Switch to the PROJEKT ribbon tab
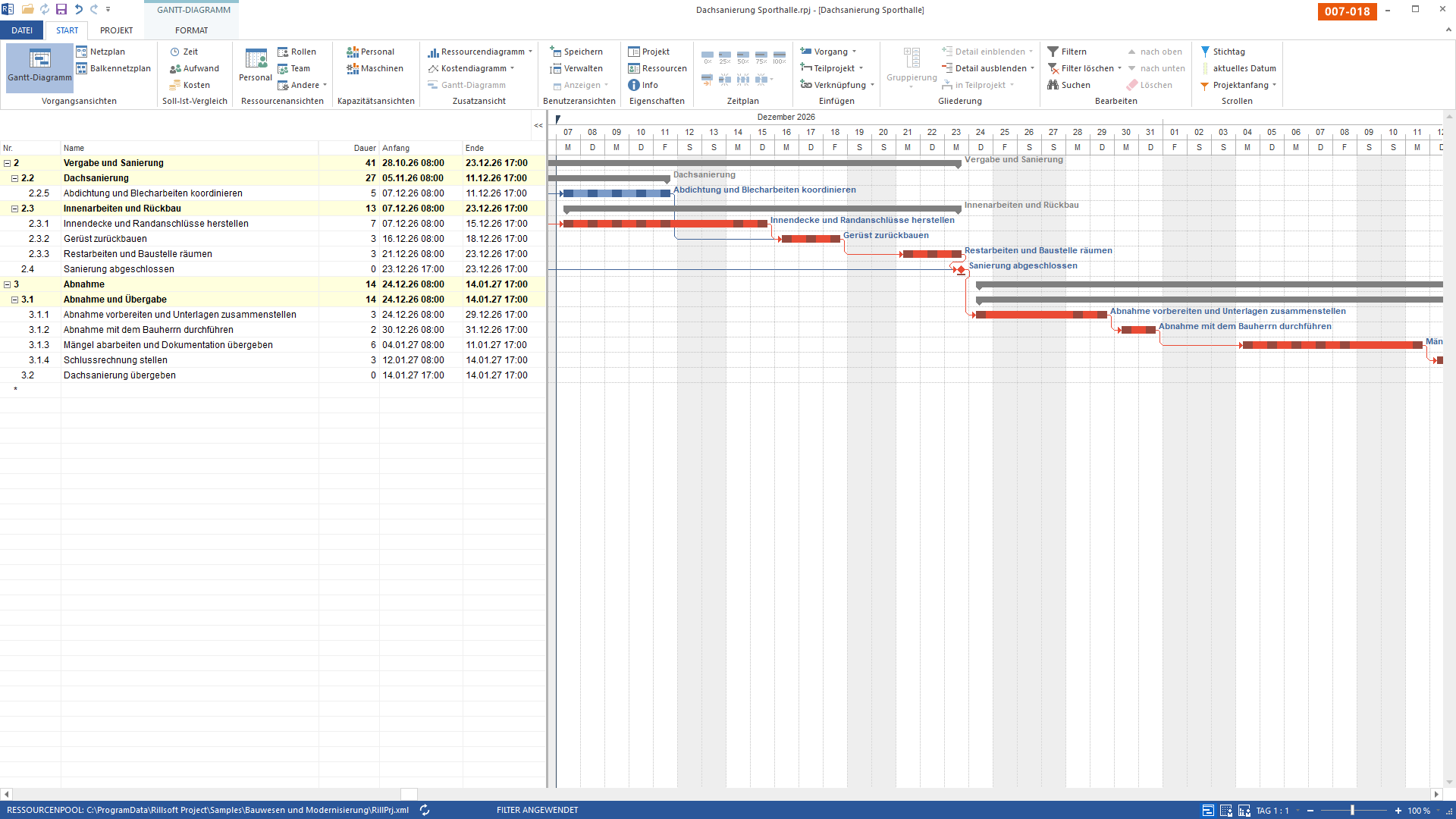This screenshot has width=1456, height=819. coord(117,30)
